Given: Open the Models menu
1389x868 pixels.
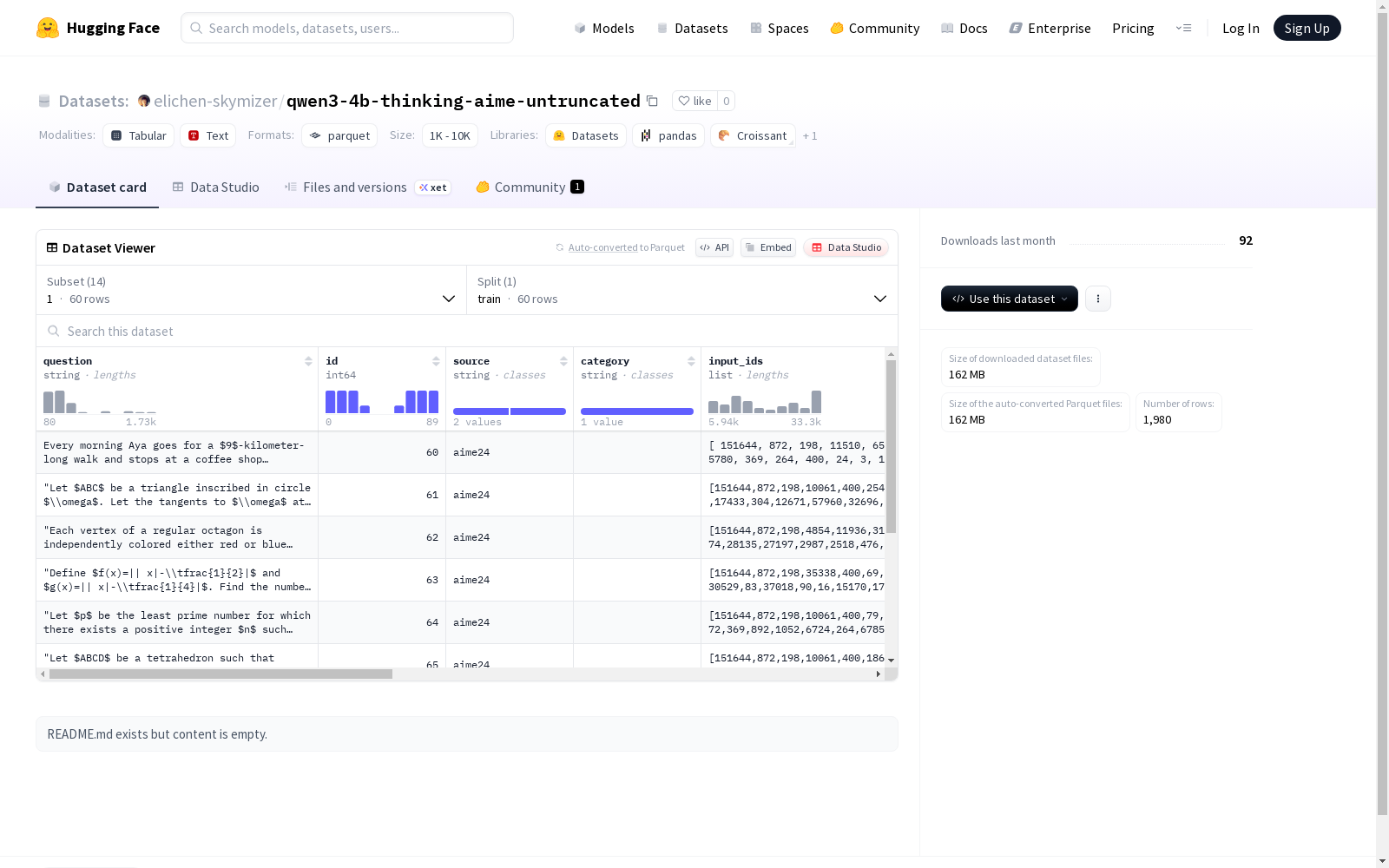Looking at the screenshot, I should (x=604, y=28).
